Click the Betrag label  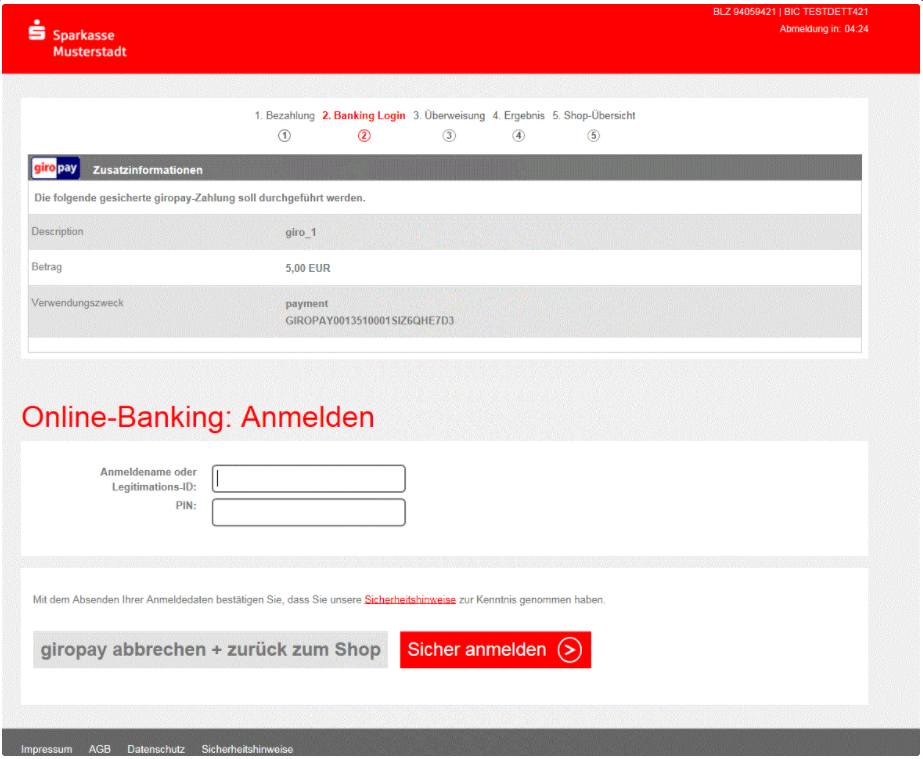47,267
